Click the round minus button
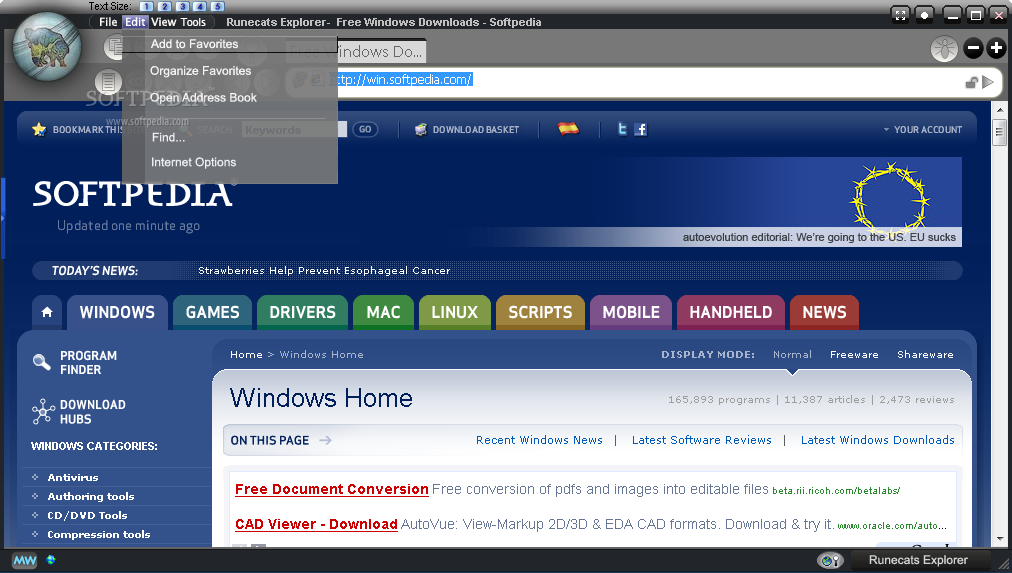 tap(973, 48)
